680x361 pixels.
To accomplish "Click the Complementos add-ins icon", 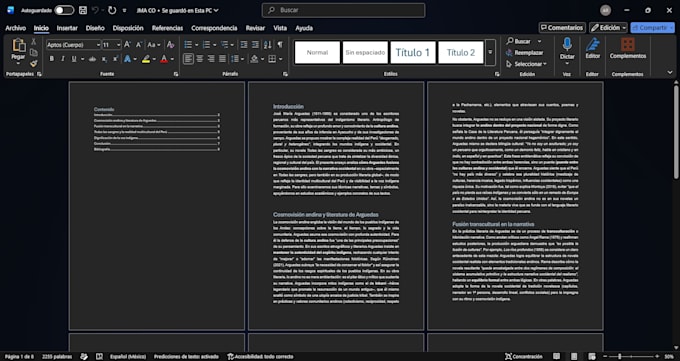I will click(628, 44).
